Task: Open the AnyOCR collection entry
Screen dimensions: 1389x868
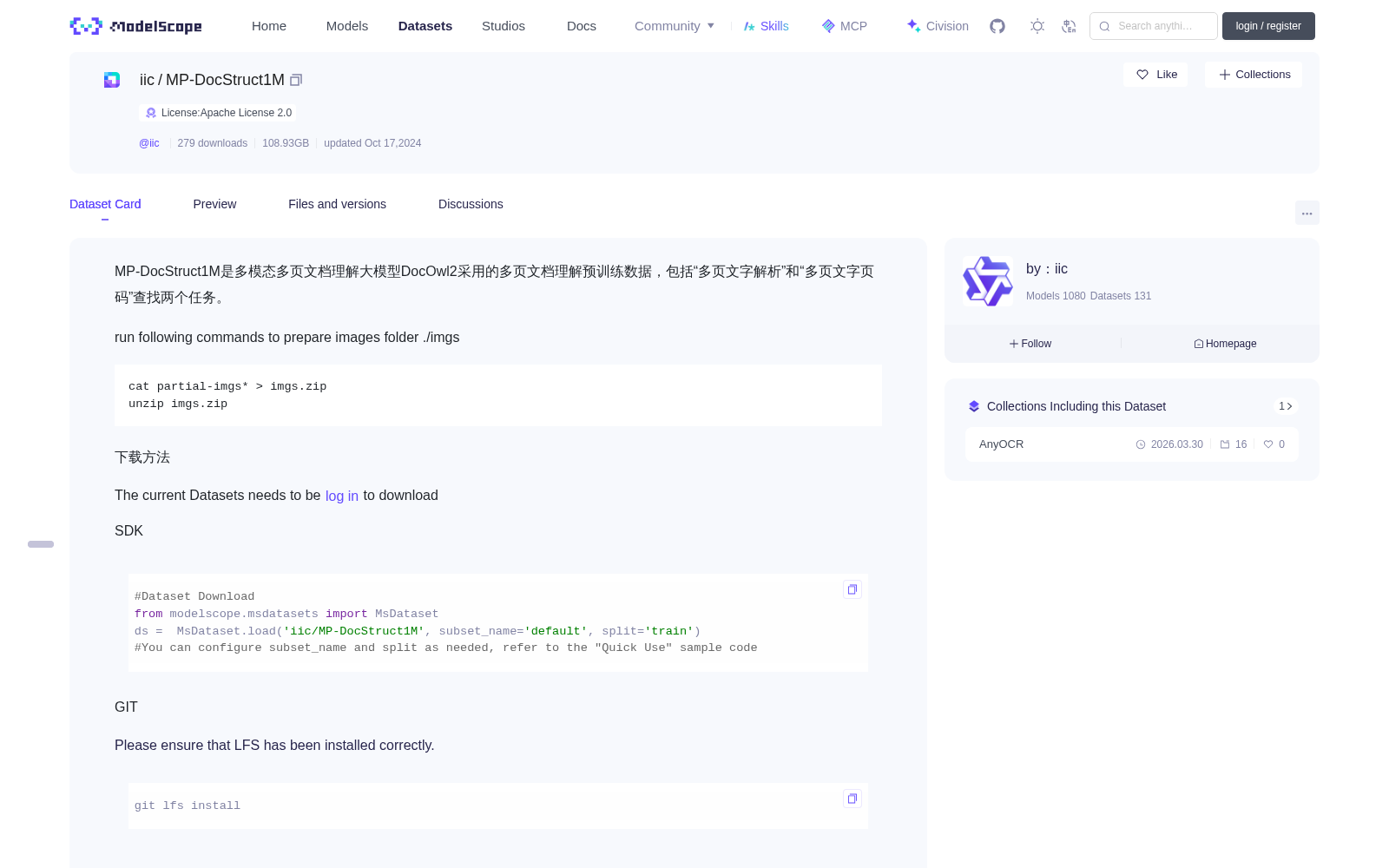Action: [x=1132, y=444]
